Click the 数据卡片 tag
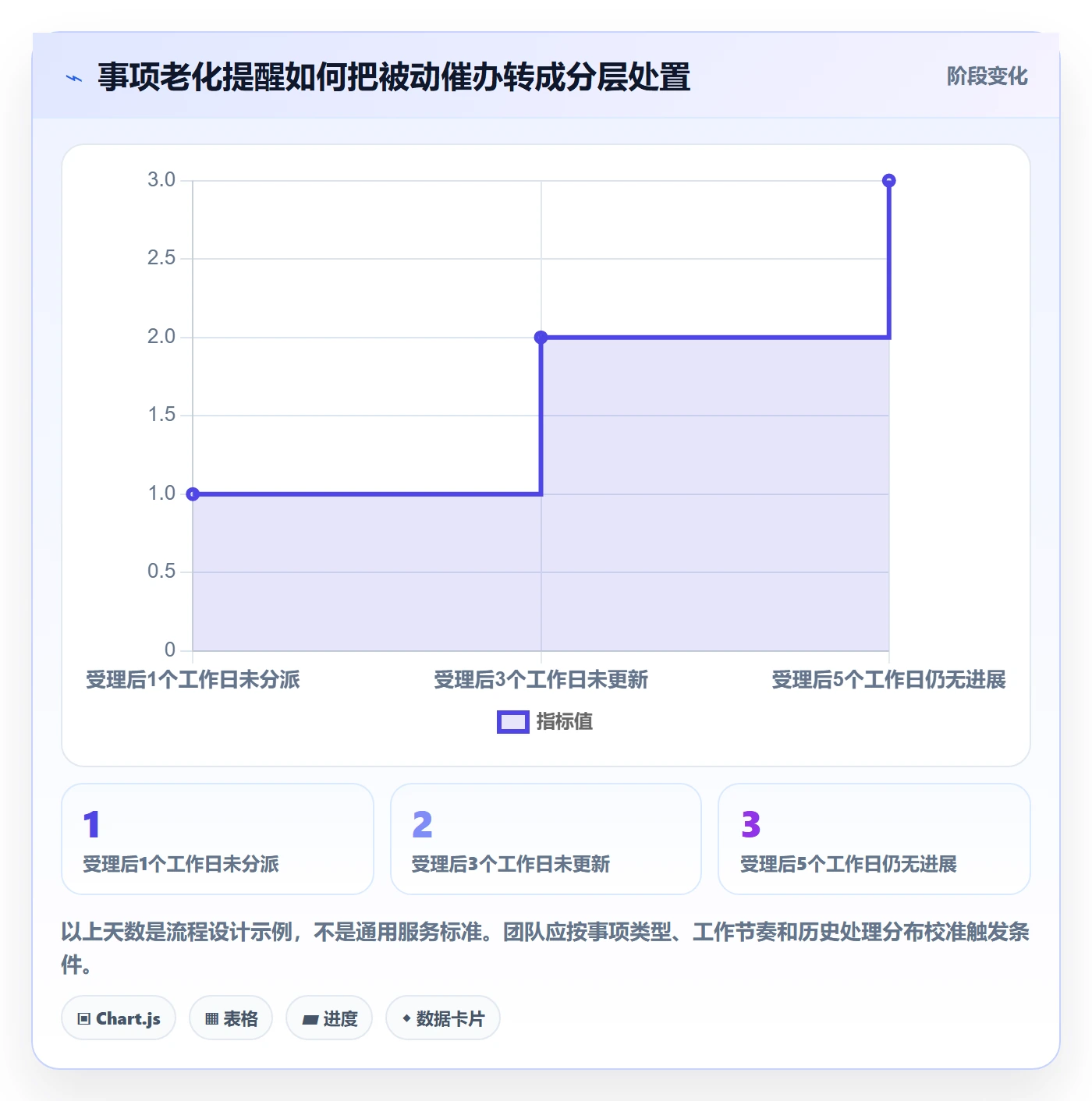The image size is (1092, 1101). point(443,1018)
